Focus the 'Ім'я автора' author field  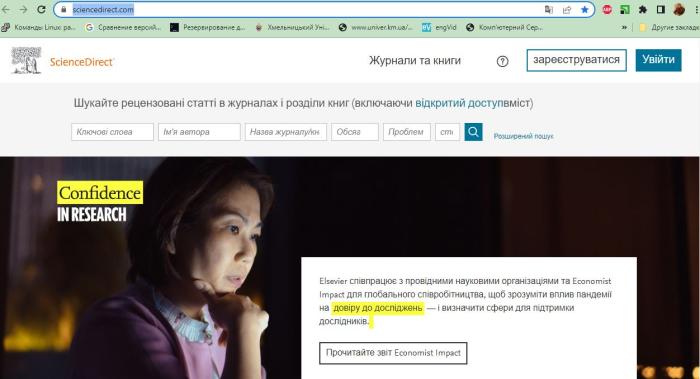(x=199, y=132)
